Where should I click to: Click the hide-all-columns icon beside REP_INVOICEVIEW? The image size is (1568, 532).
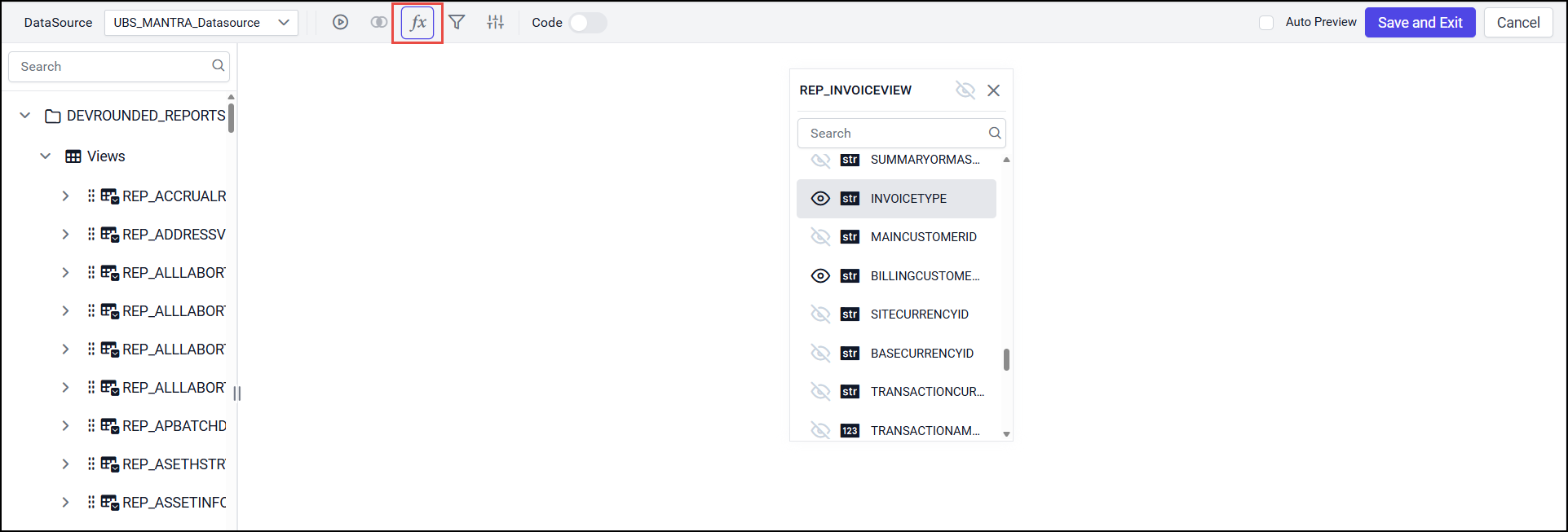click(x=965, y=90)
